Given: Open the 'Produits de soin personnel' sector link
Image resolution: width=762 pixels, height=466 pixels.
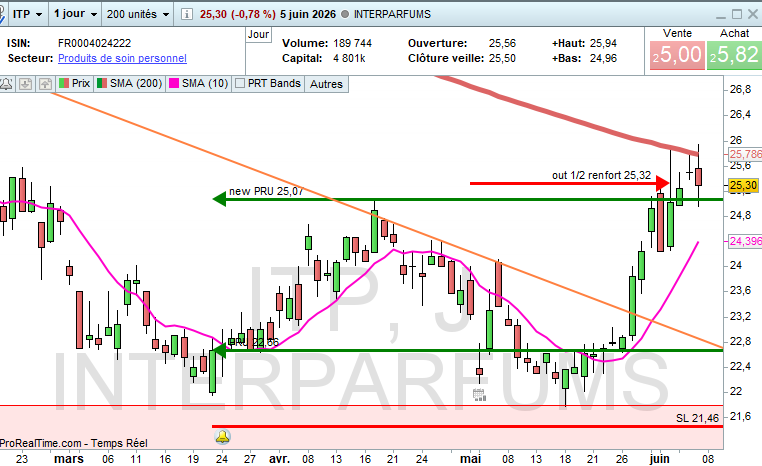Looking at the screenshot, I should coord(122,58).
